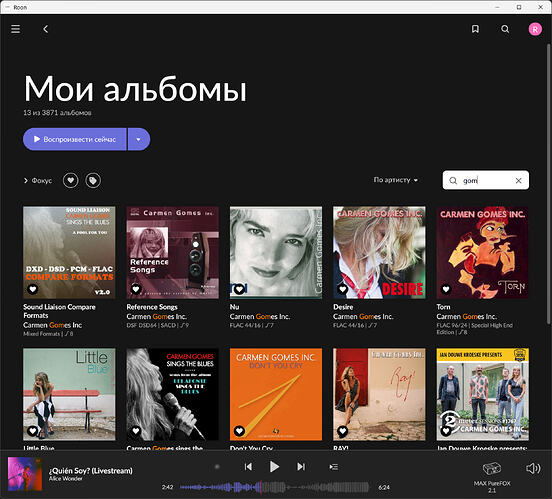The width and height of the screenshot is (552, 499).
Task: Toggle the tag filter button
Action: 93,180
